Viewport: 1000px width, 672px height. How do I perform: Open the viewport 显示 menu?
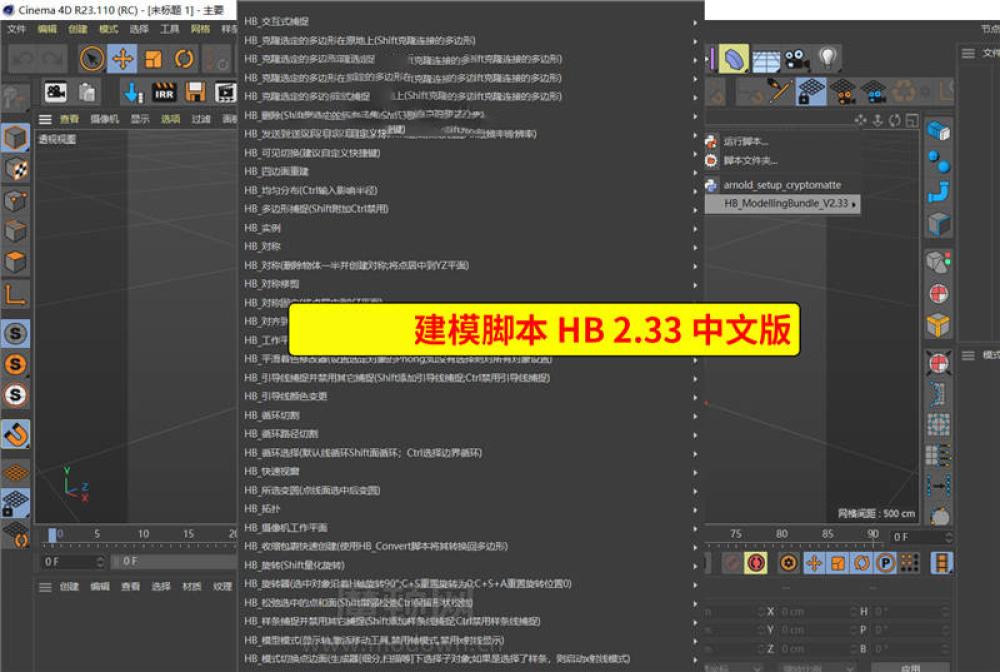pyautogui.click(x=140, y=119)
